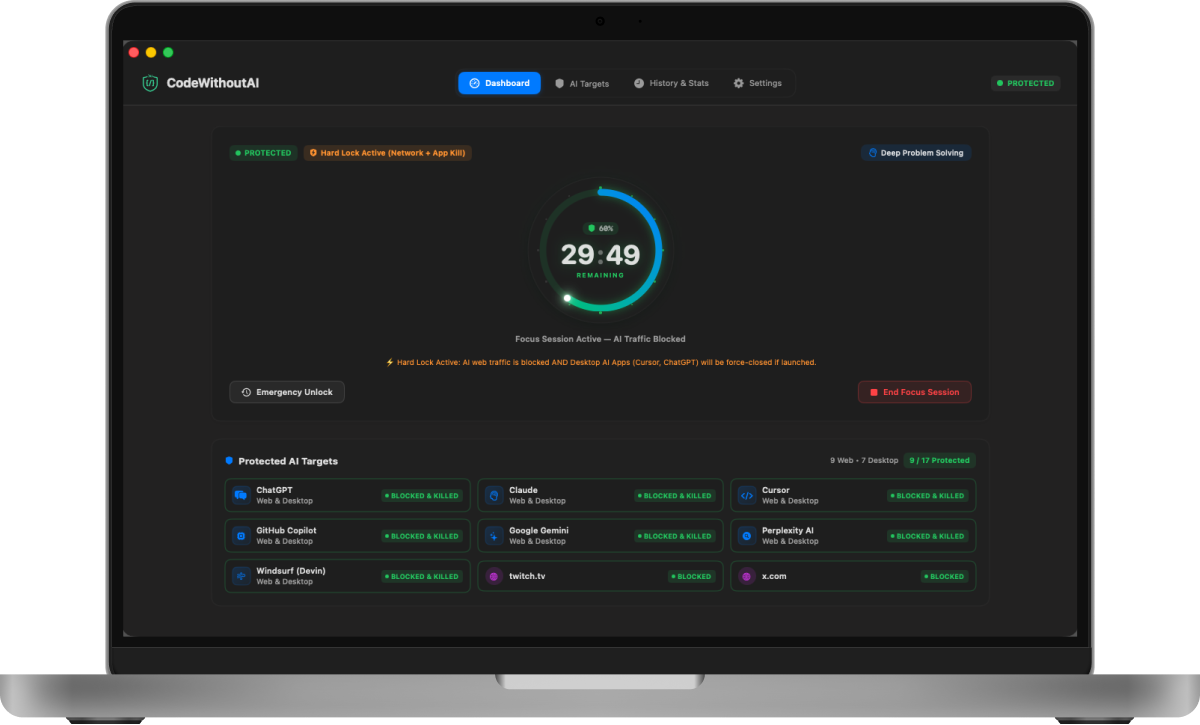This screenshot has height=725, width=1200.
Task: Click Google Gemini's BLOCKED & KILLED badge
Action: point(674,536)
